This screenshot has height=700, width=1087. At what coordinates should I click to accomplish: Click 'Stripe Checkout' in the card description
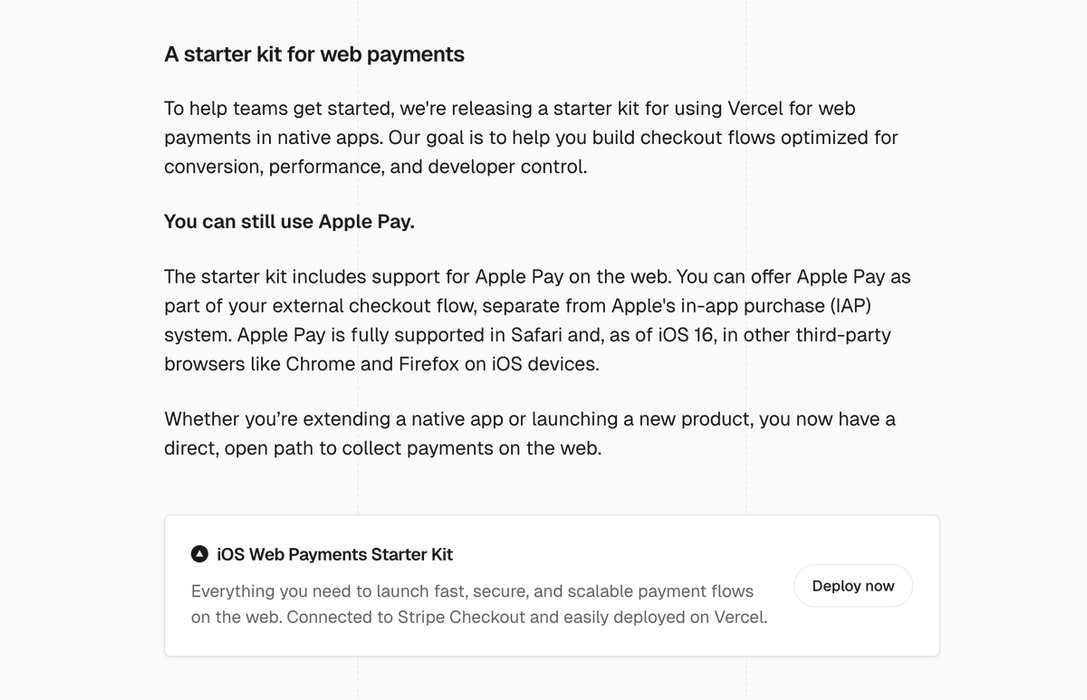[x=461, y=617]
